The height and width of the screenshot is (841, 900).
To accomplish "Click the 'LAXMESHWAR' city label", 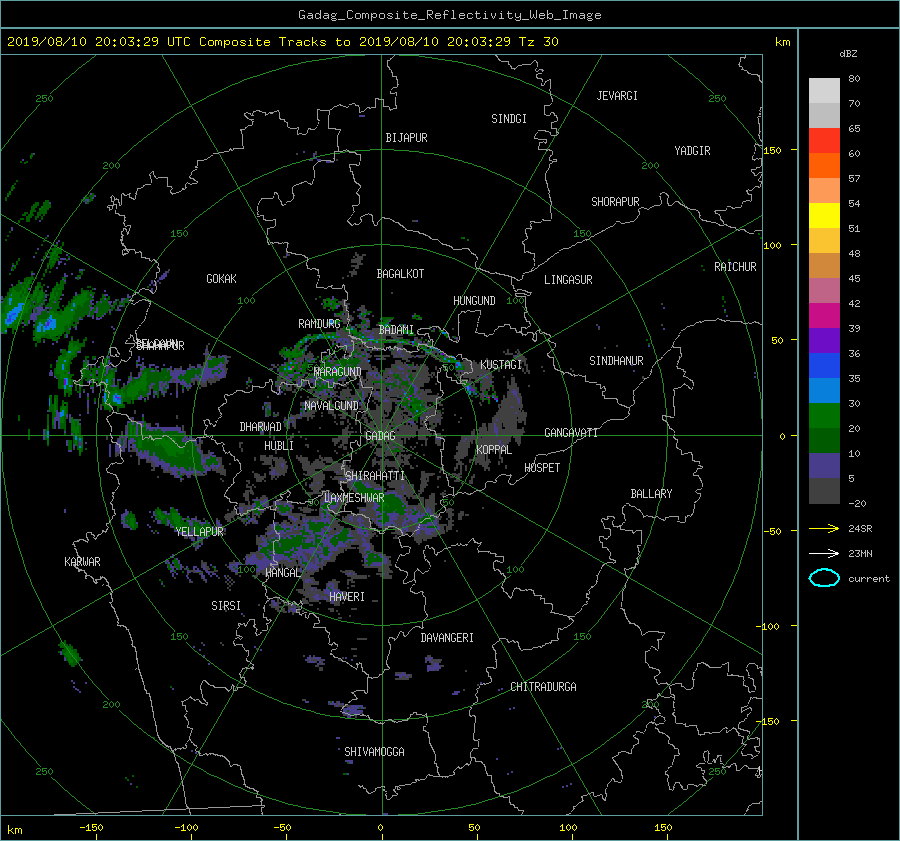I will tap(354, 498).
